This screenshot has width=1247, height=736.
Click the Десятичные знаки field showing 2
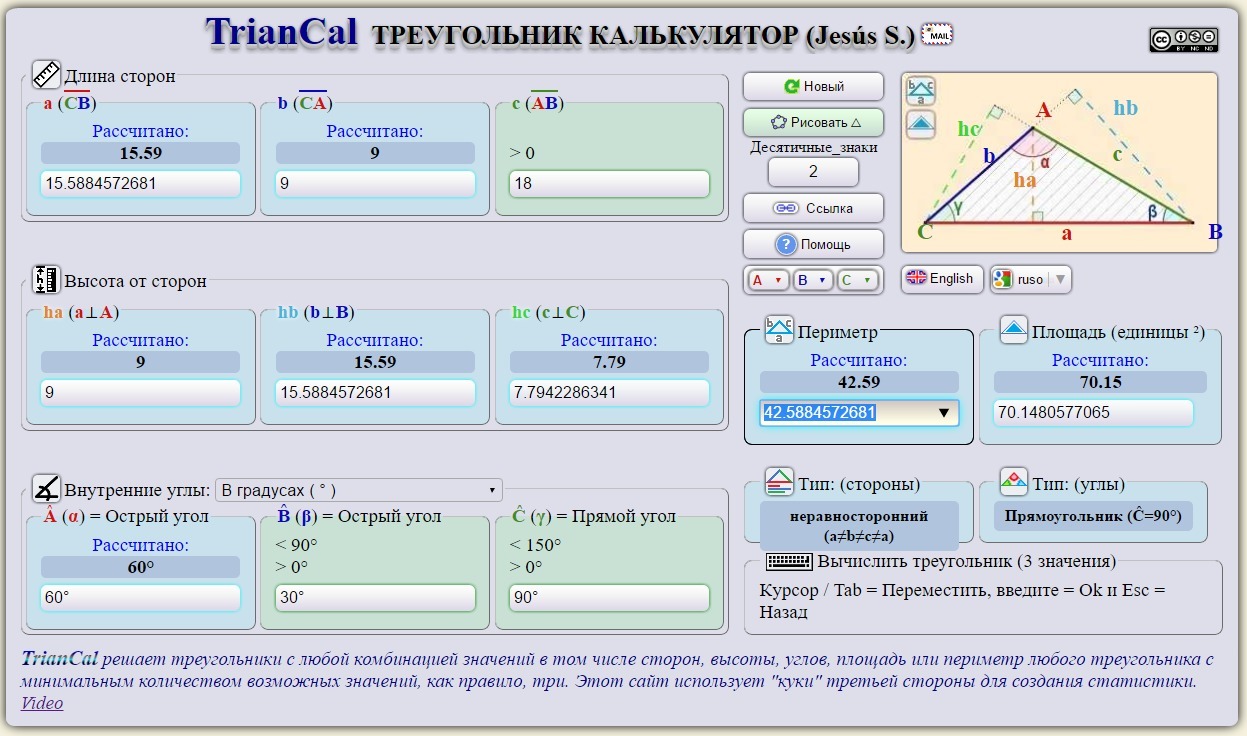click(812, 172)
